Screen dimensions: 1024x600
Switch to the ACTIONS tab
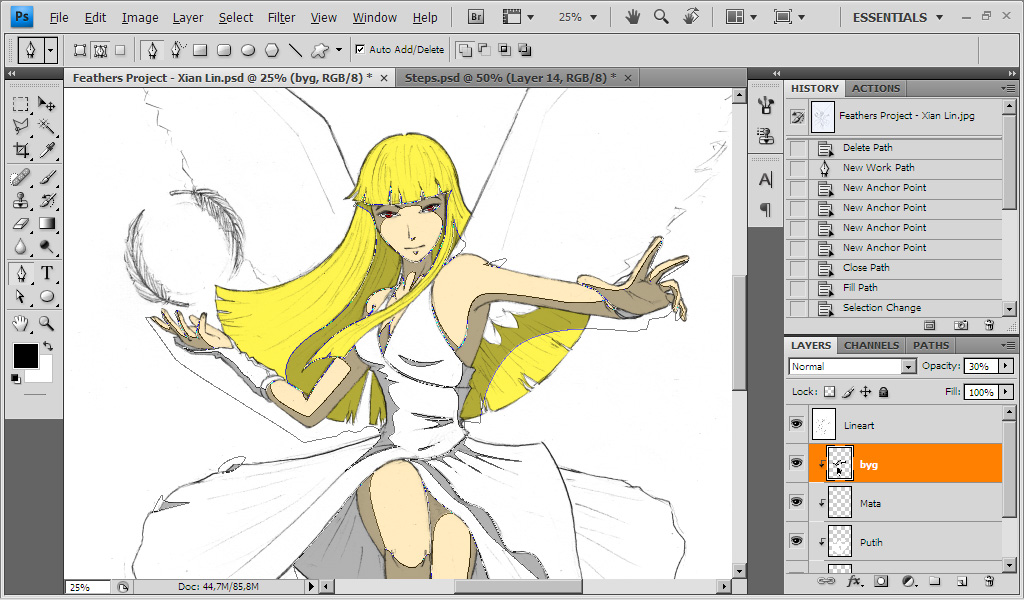[x=875, y=88]
